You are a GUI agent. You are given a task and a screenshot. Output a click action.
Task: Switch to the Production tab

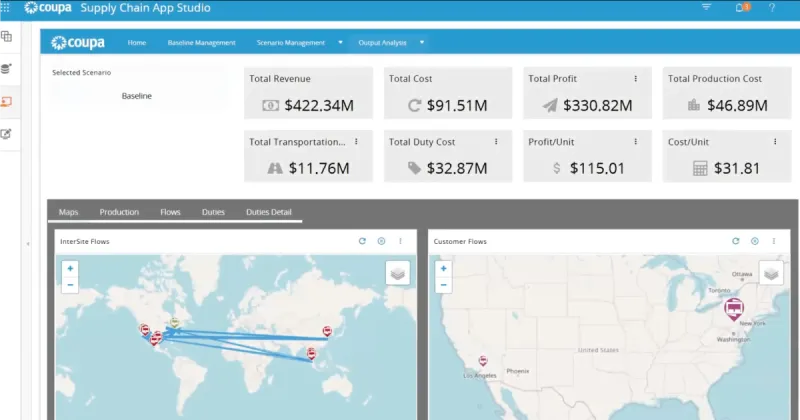click(119, 212)
